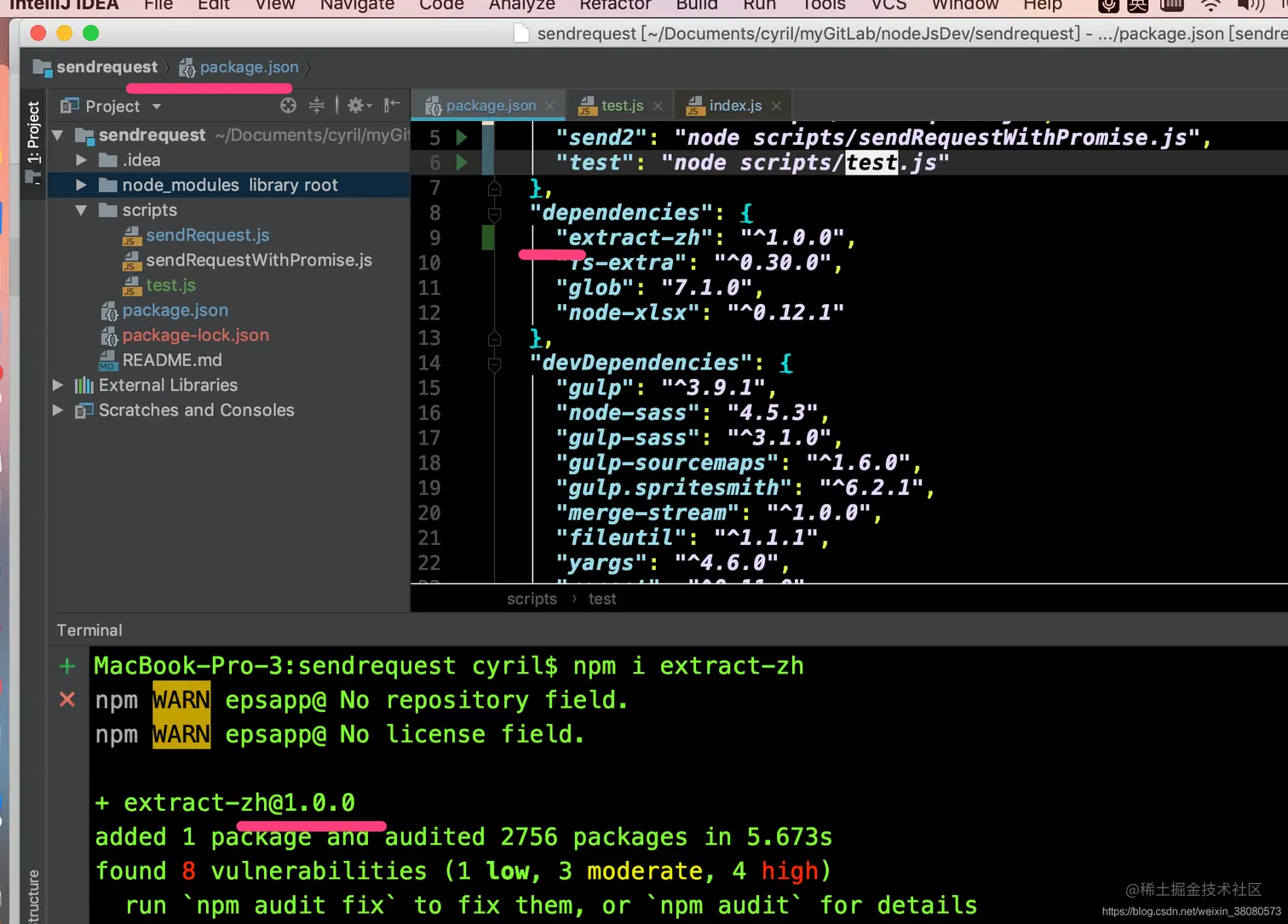The height and width of the screenshot is (924, 1288).
Task: Click the scripts crumb in editor breadcrumb
Action: [532, 599]
